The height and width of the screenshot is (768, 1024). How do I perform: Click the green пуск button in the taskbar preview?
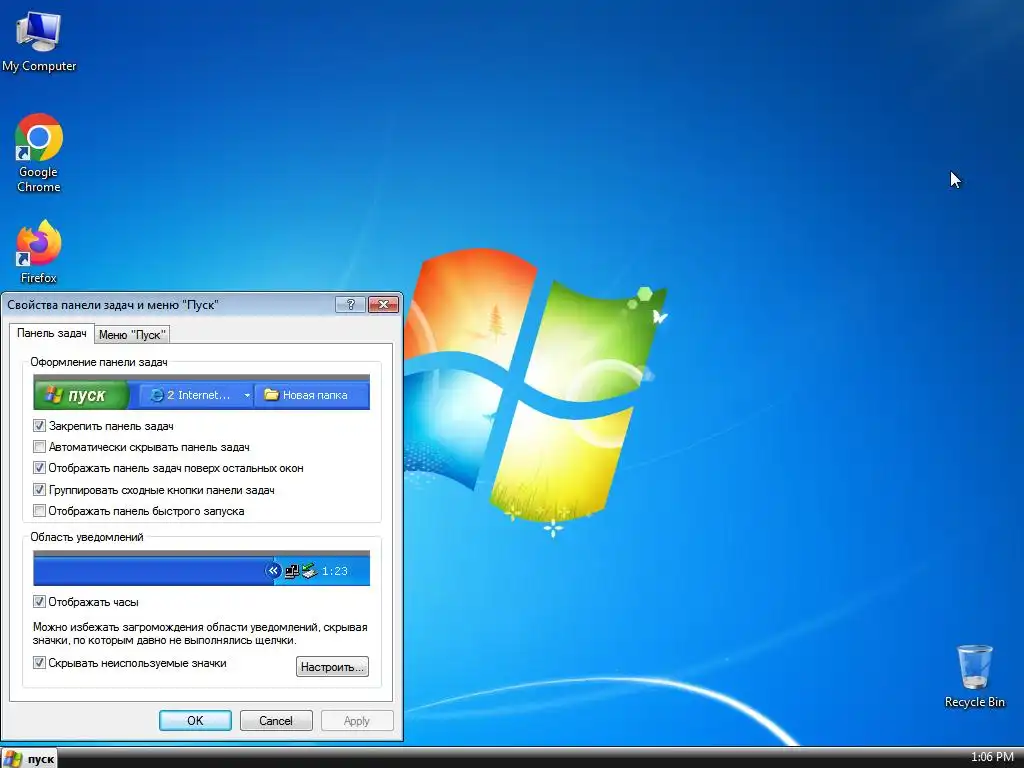pos(82,395)
